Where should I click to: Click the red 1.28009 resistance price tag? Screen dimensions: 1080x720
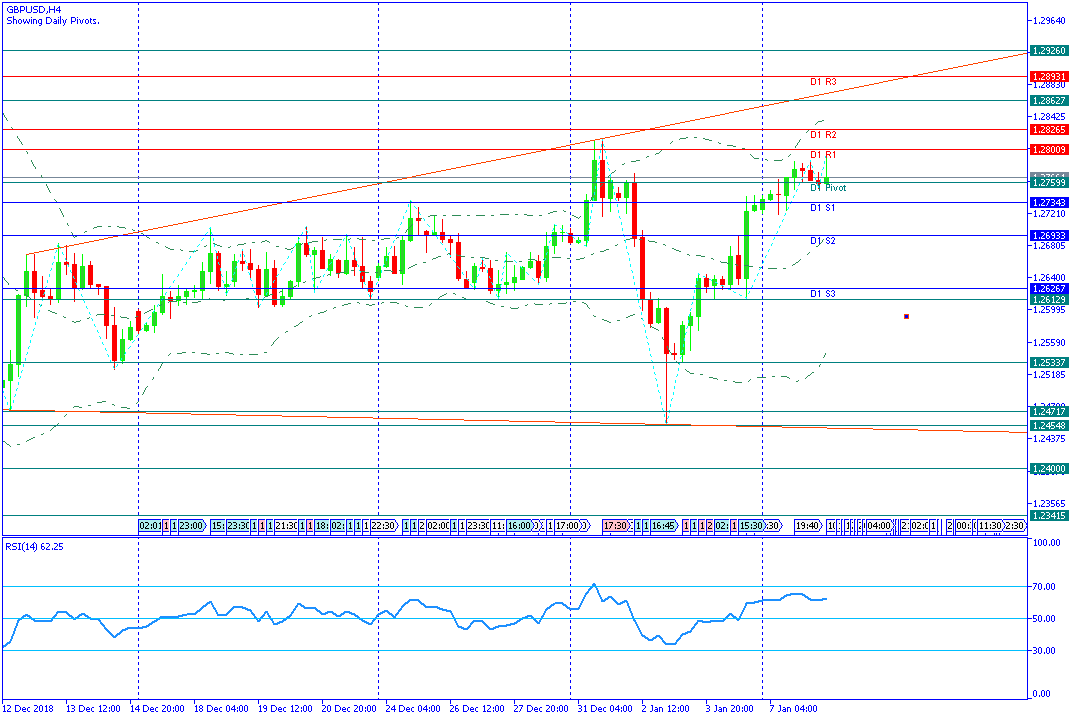click(x=1049, y=150)
